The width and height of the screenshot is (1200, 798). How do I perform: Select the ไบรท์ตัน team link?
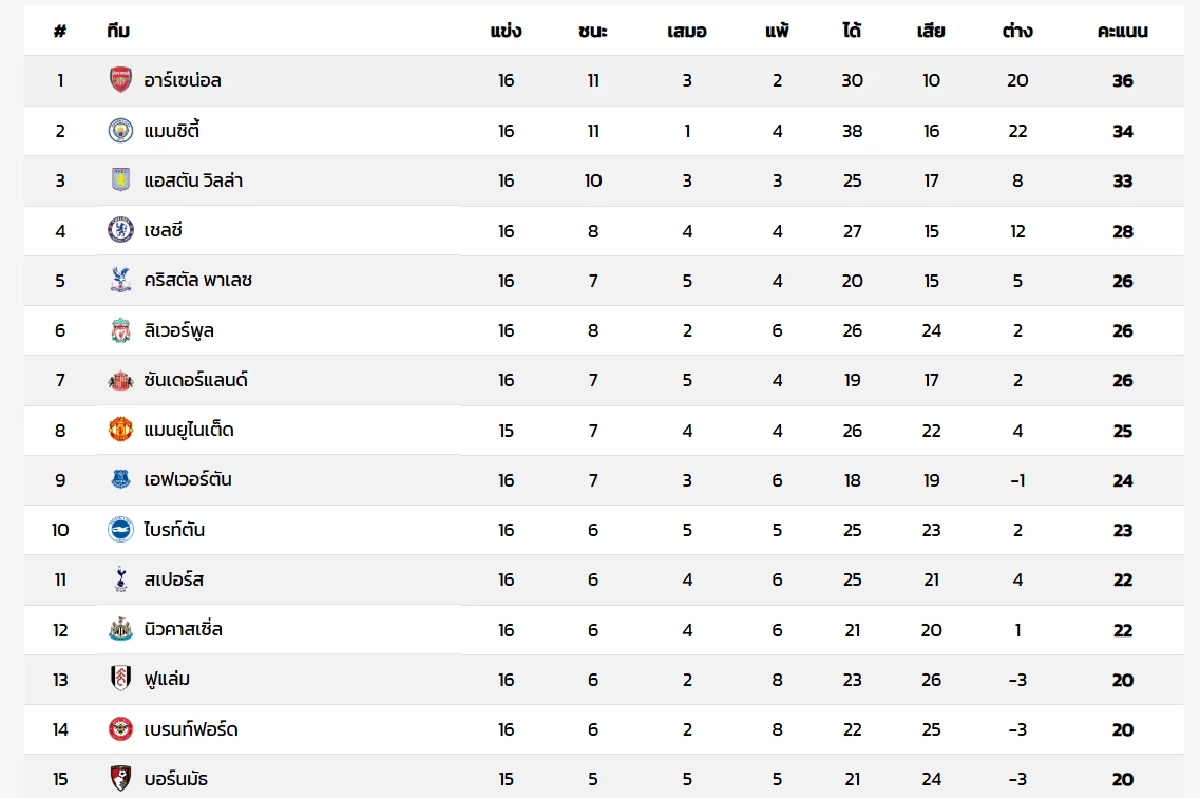coord(175,530)
